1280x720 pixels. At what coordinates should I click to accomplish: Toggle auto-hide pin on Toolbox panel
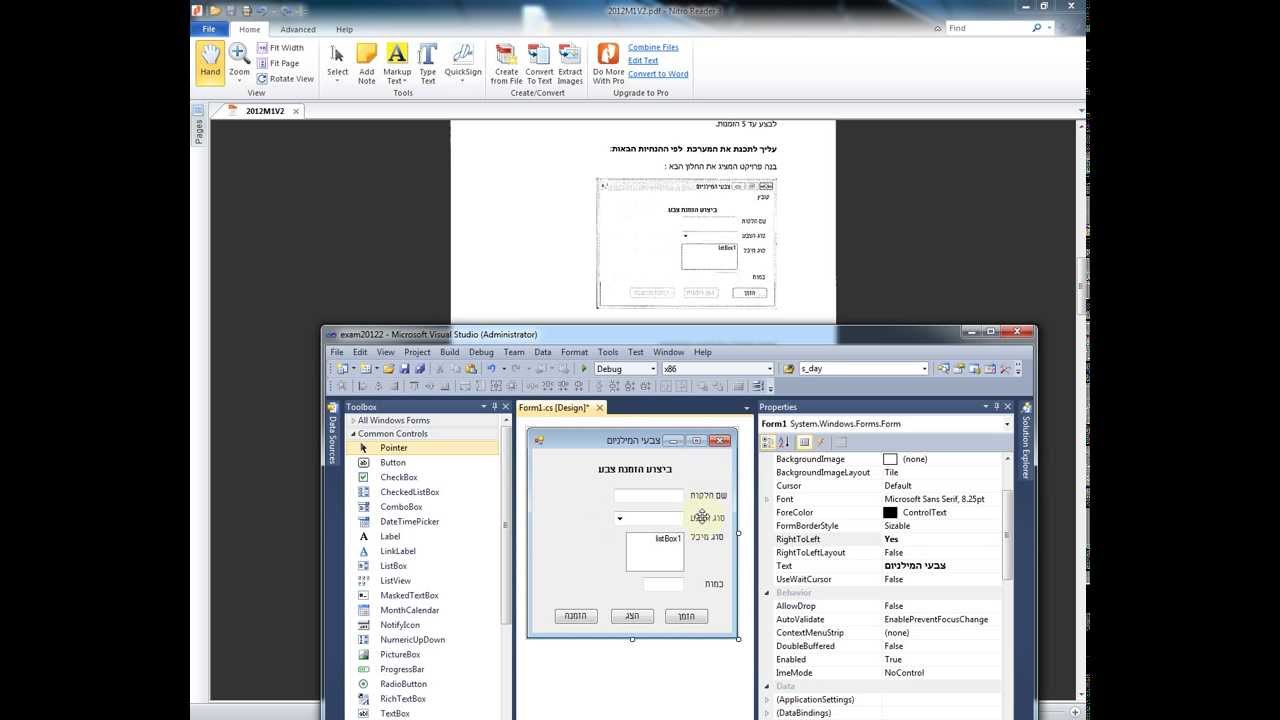[x=494, y=407]
